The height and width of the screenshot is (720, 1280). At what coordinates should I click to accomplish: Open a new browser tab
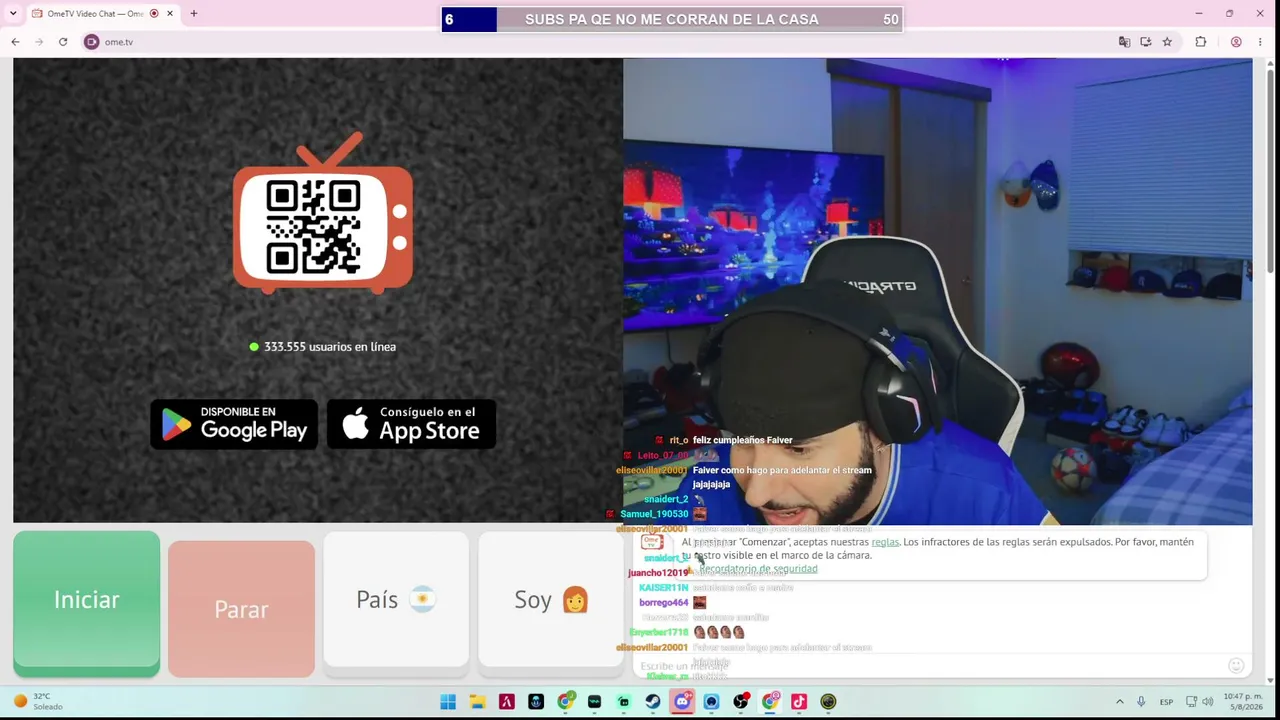point(194,14)
